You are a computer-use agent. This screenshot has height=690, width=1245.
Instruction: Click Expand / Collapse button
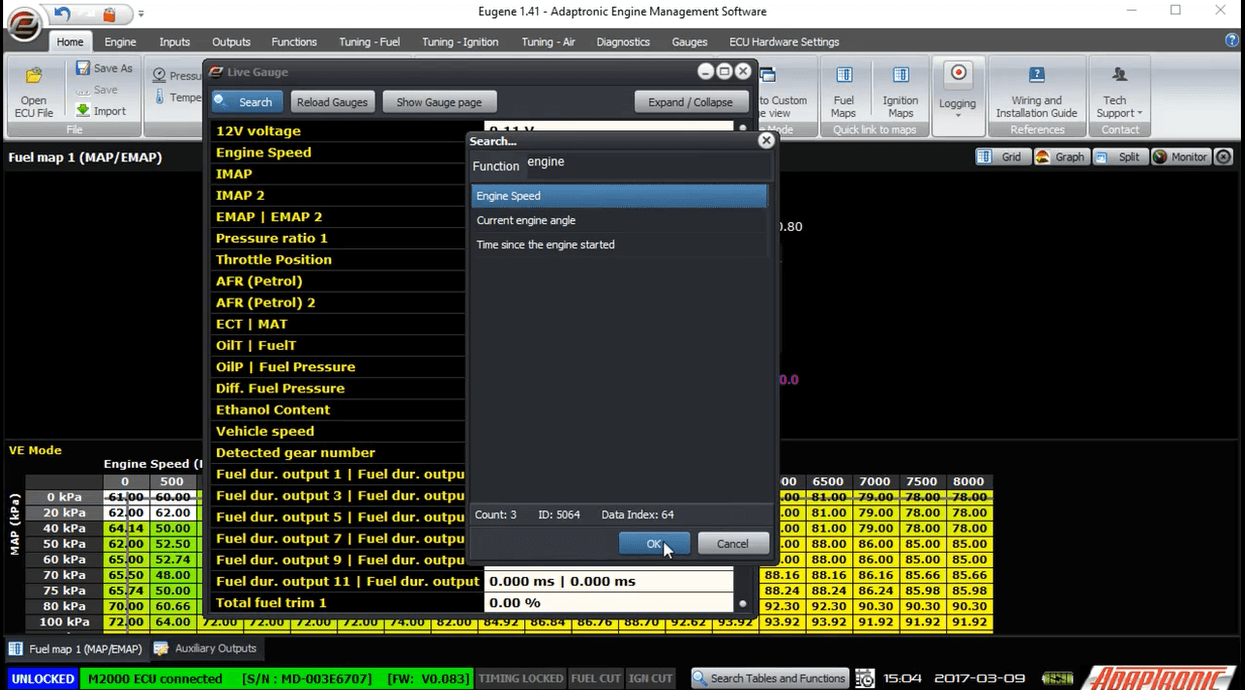point(691,102)
